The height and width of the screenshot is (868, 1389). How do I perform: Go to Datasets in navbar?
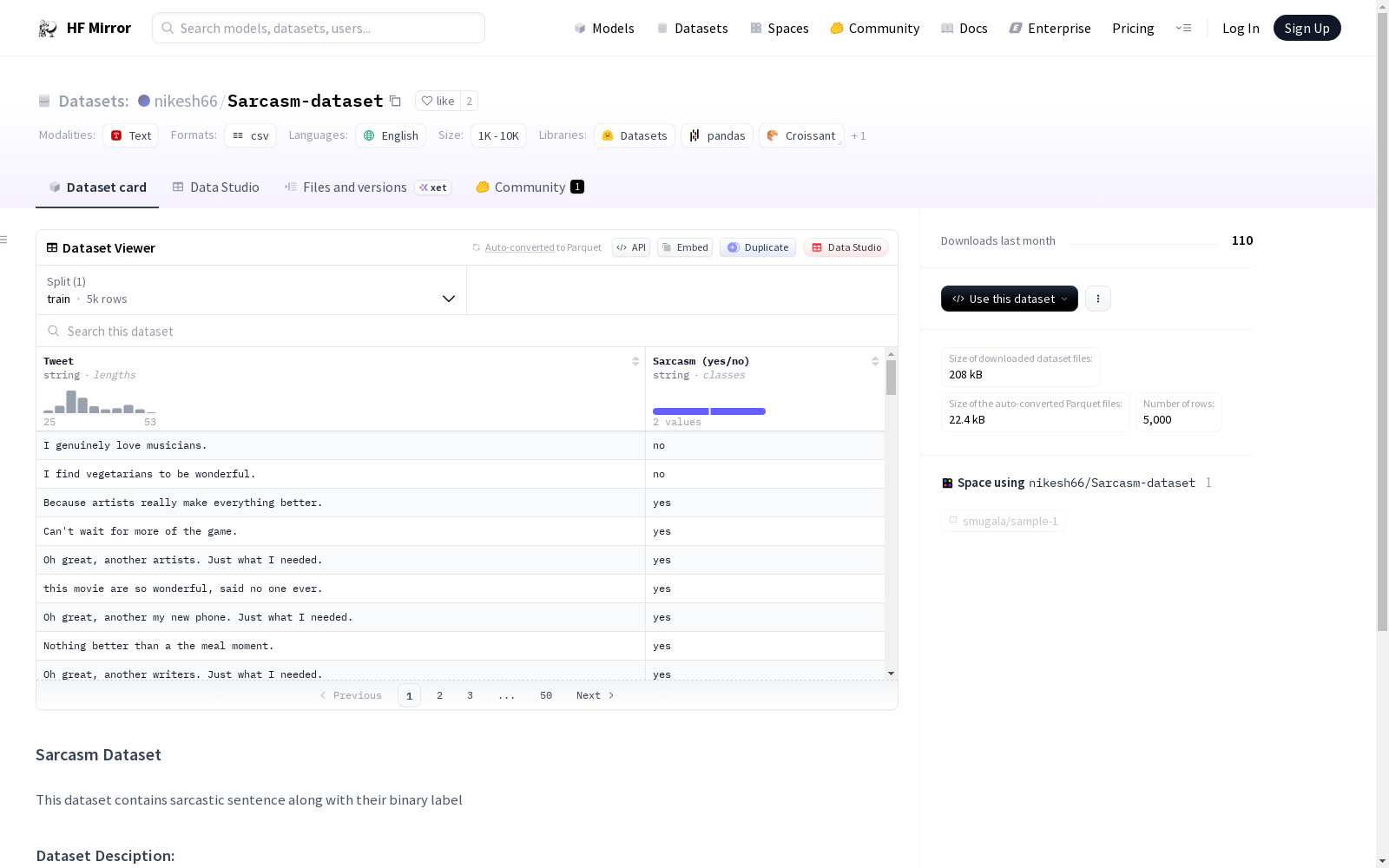coord(693,28)
